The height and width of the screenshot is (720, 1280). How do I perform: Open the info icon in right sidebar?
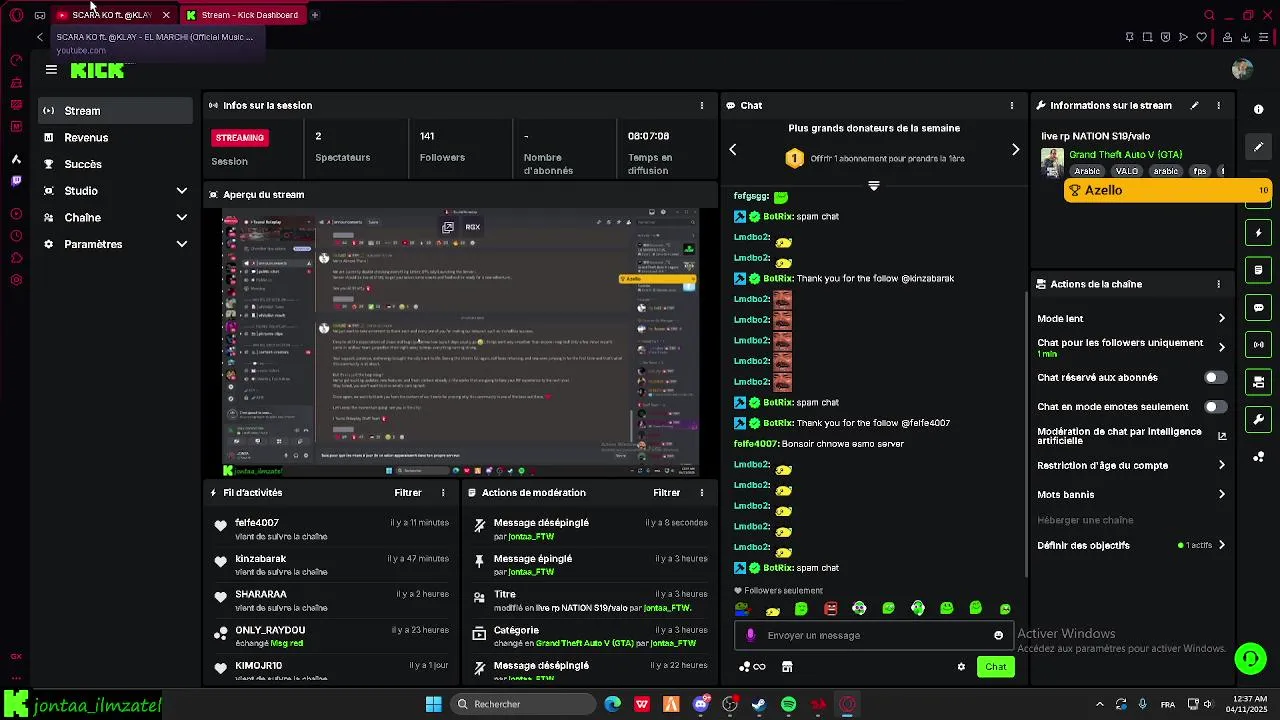pyautogui.click(x=1259, y=109)
